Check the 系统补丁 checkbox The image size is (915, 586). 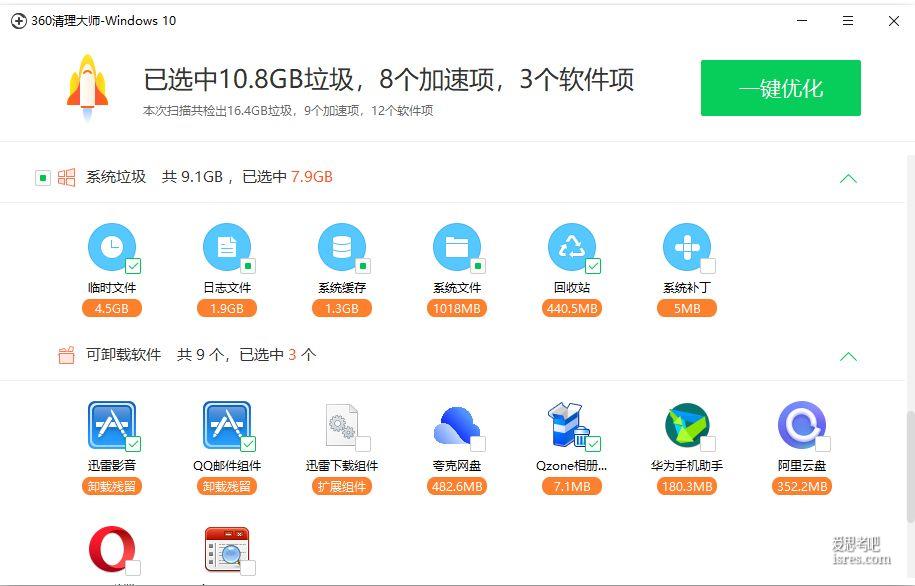pyautogui.click(x=708, y=266)
